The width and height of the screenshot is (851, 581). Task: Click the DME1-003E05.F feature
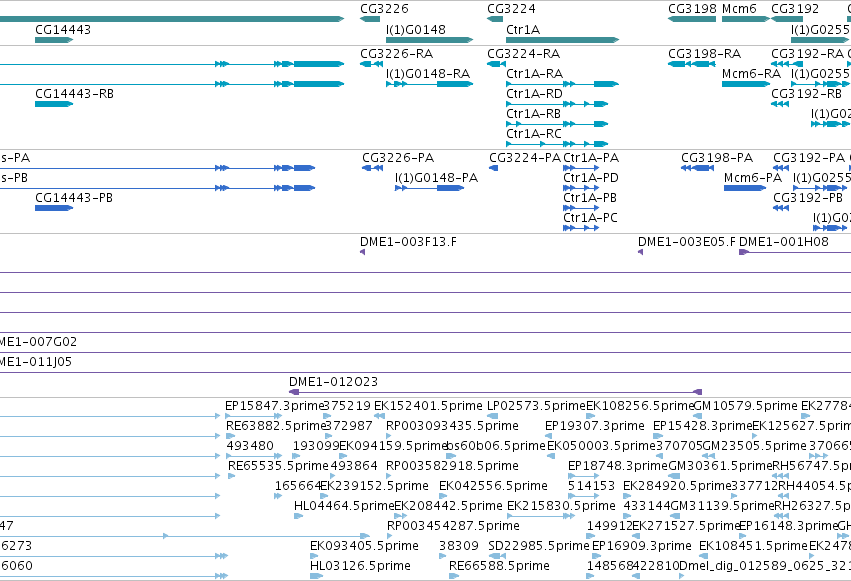pyautogui.click(x=640, y=252)
